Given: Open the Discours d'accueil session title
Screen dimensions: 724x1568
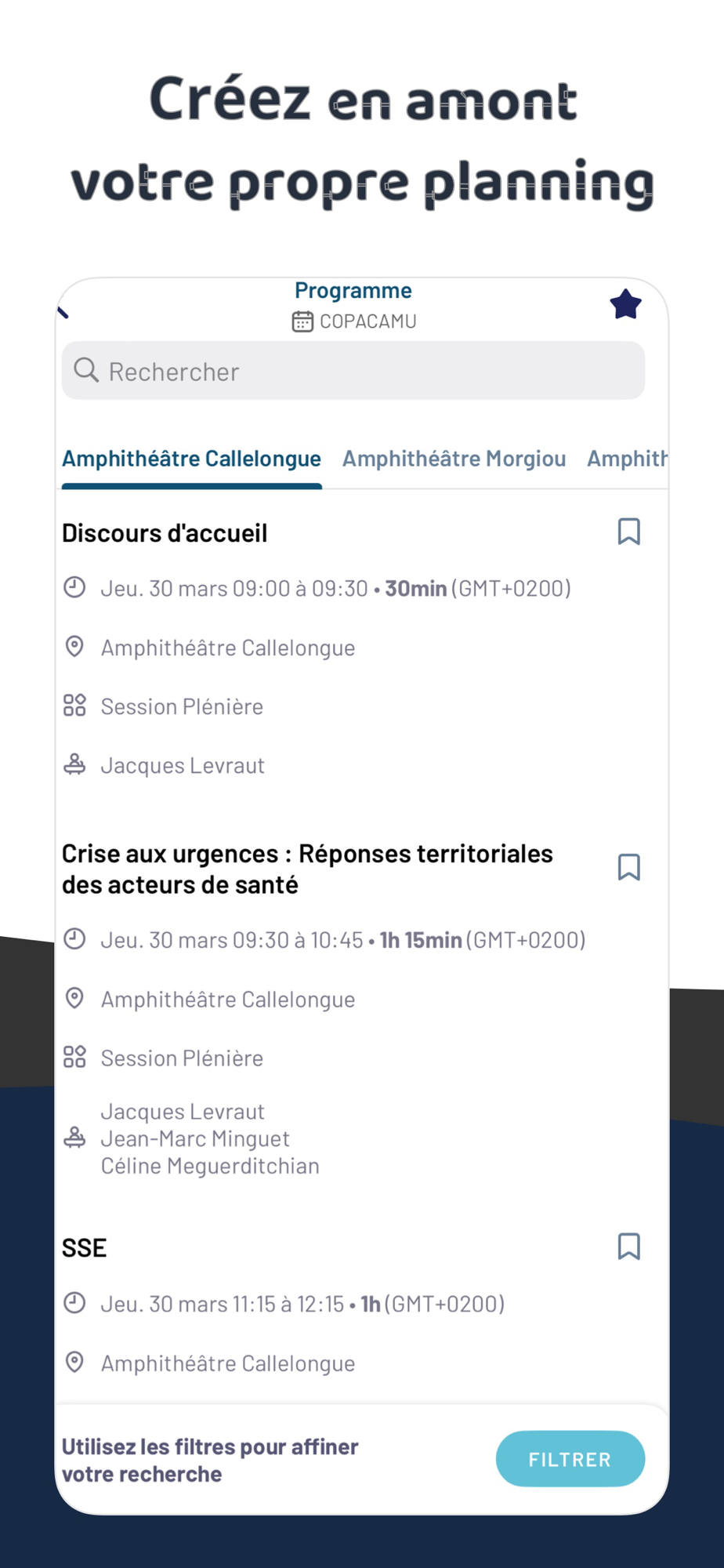Looking at the screenshot, I should tap(165, 533).
